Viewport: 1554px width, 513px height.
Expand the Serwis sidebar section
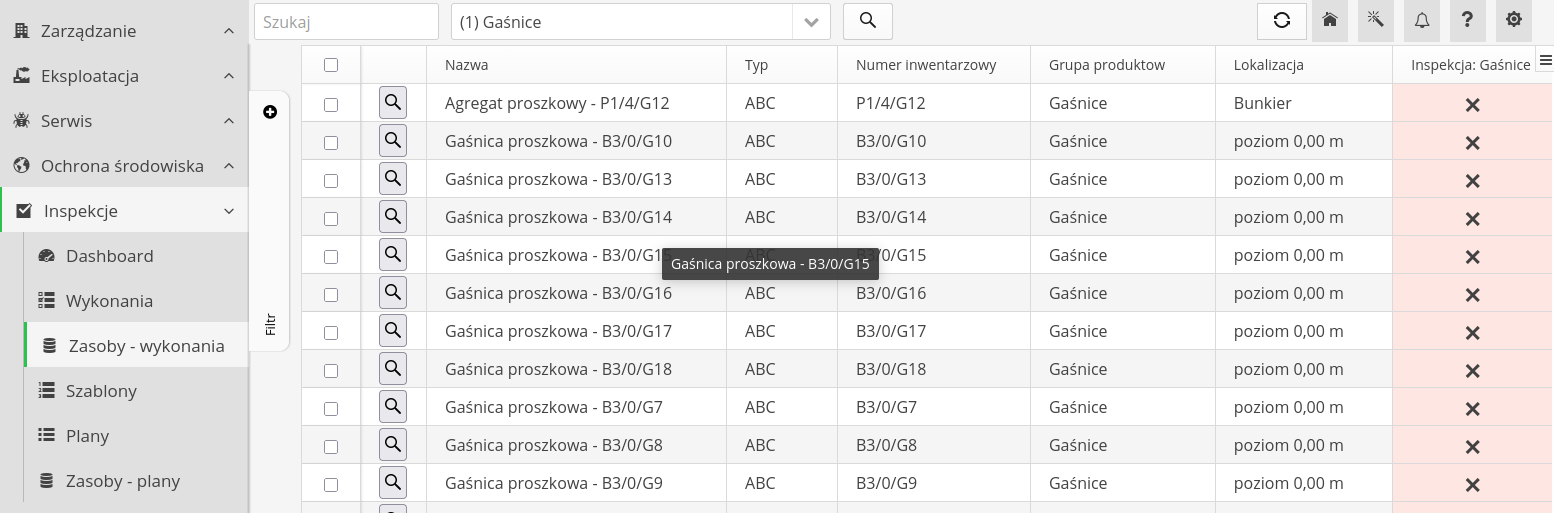124,121
